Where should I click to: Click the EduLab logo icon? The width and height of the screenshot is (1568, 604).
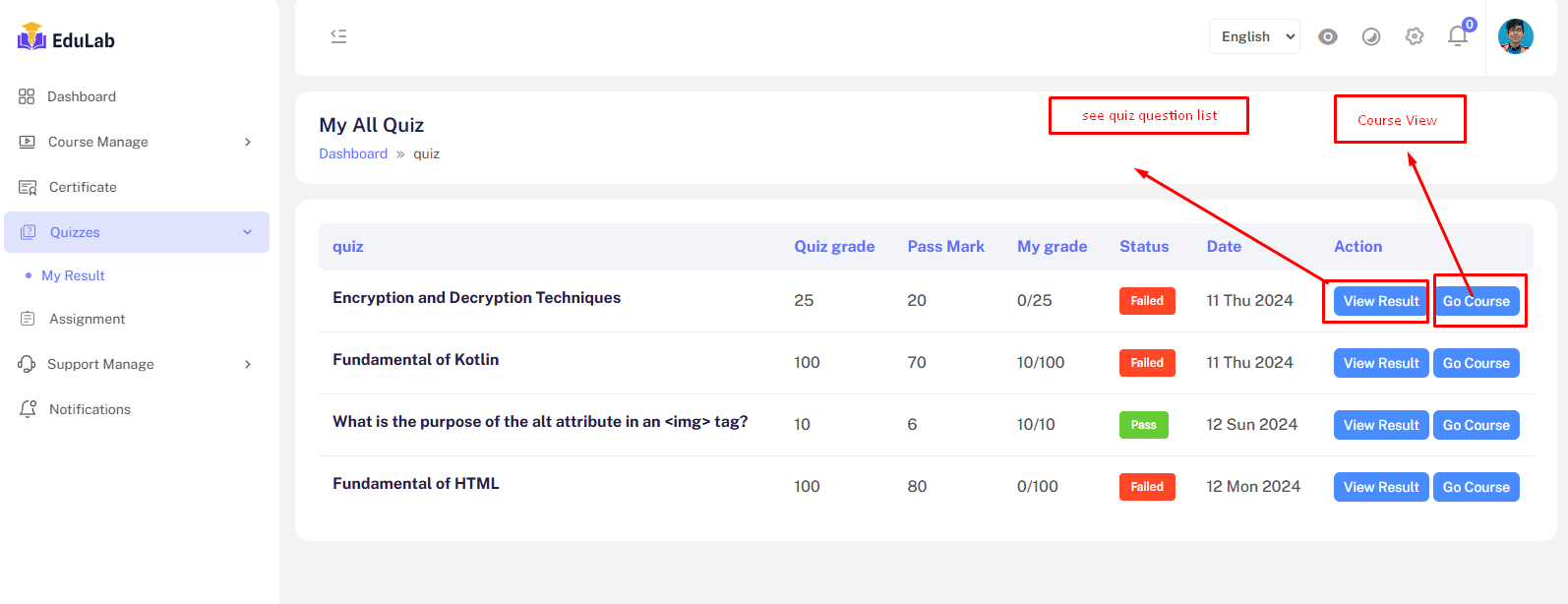pyautogui.click(x=31, y=38)
